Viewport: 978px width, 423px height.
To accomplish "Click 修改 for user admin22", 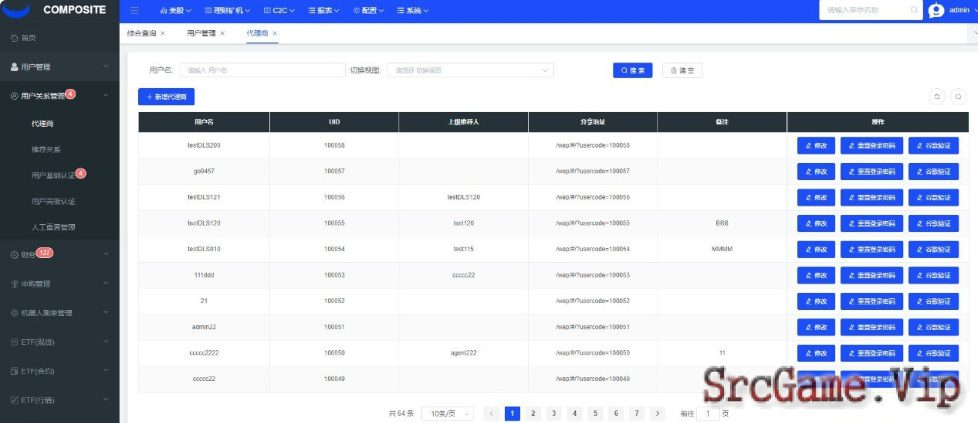I will 816,327.
